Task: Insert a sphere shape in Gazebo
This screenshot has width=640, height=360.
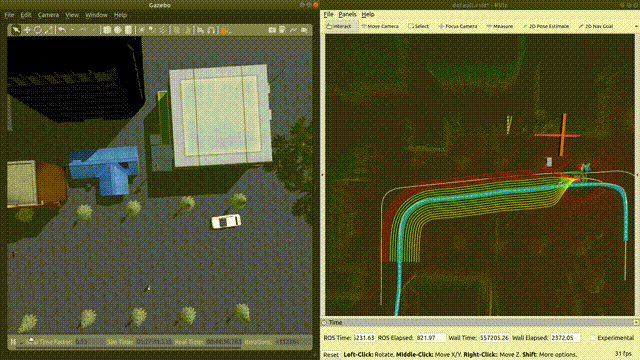Action: (x=118, y=30)
